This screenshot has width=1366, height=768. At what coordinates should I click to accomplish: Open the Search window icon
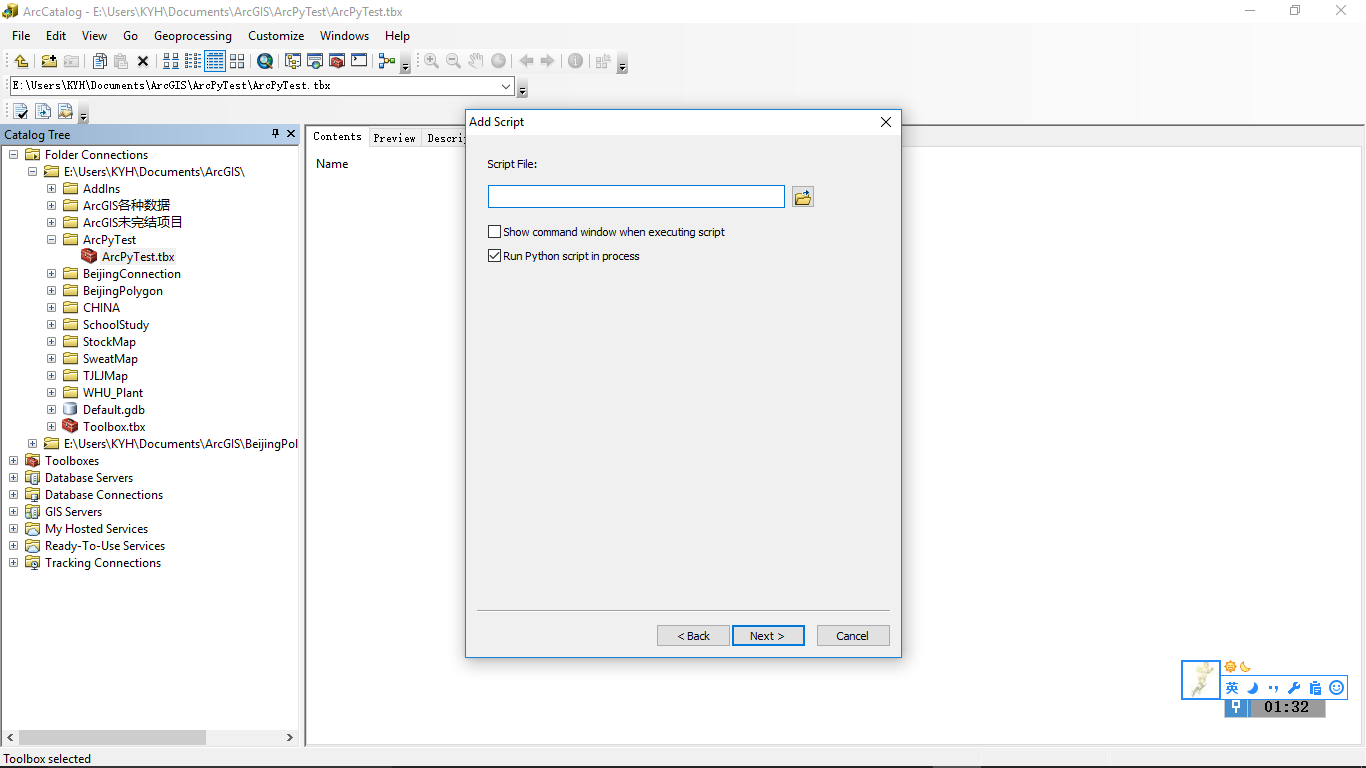tap(315, 61)
